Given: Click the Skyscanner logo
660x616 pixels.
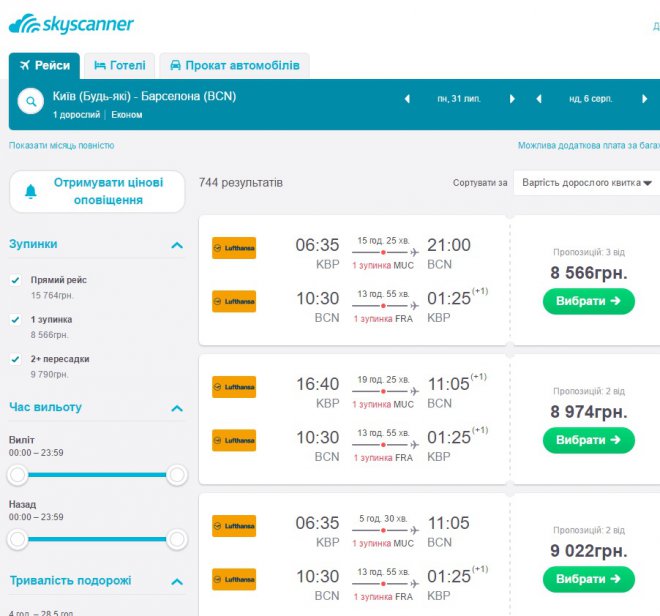Looking at the screenshot, I should pyautogui.click(x=71, y=23).
